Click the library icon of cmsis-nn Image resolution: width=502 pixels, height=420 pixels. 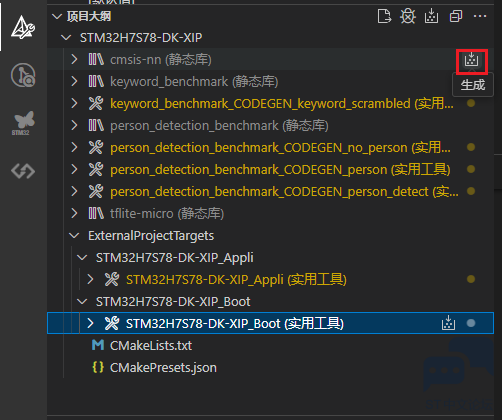[x=96, y=59]
